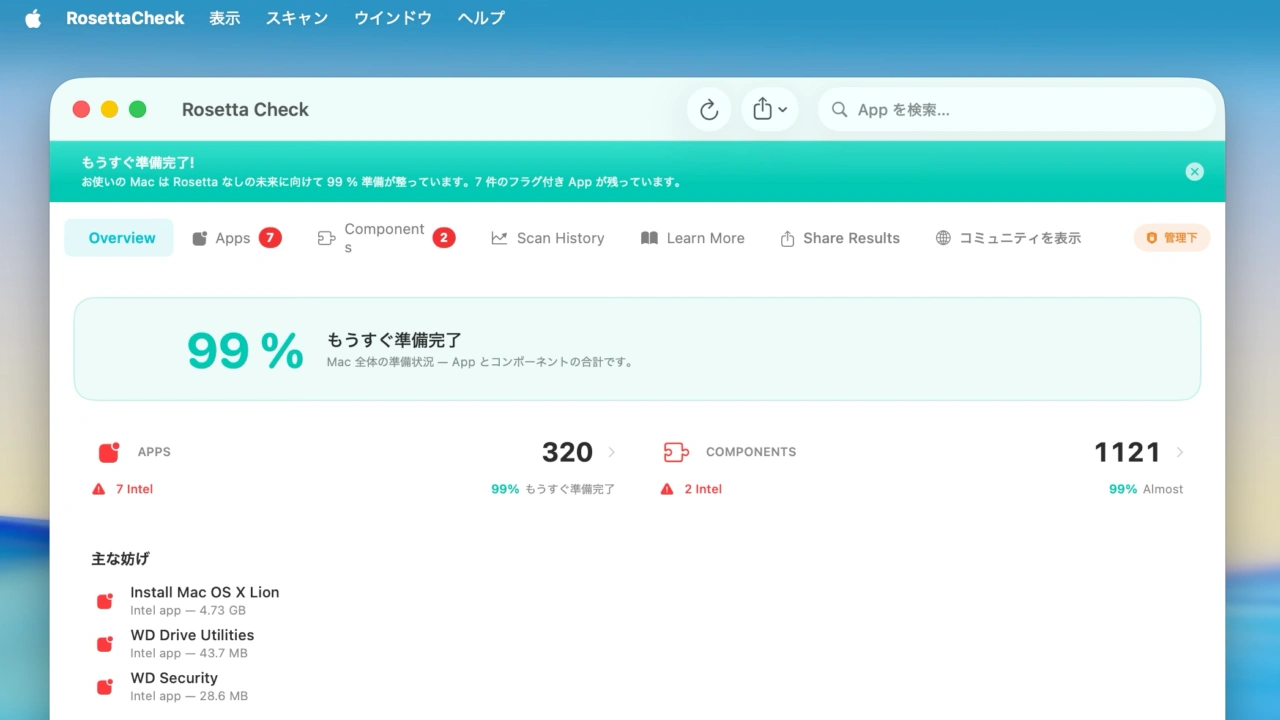Open the Scan History tab
Viewport: 1280px width, 720px height.
coord(548,238)
